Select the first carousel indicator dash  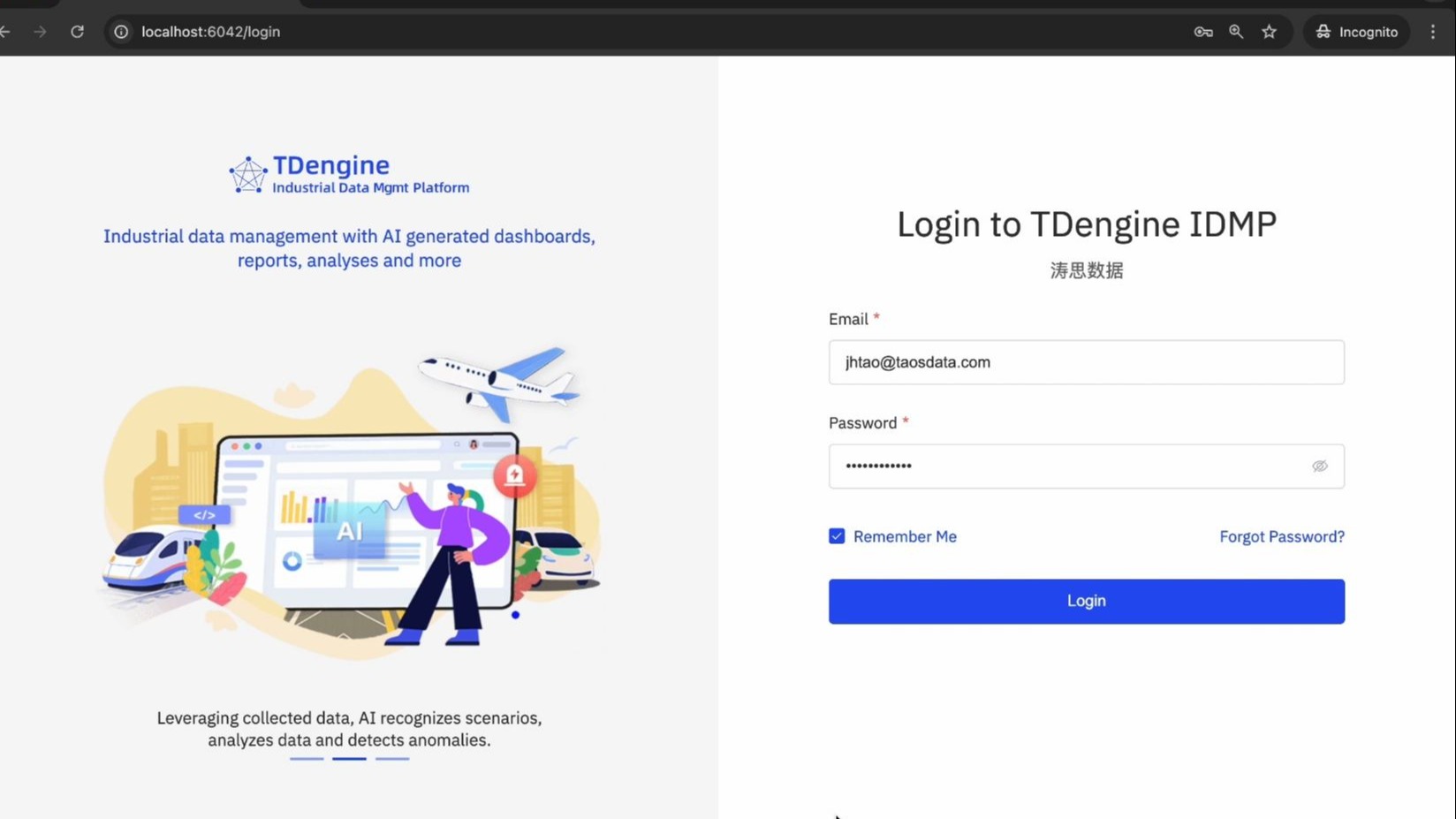tap(307, 758)
